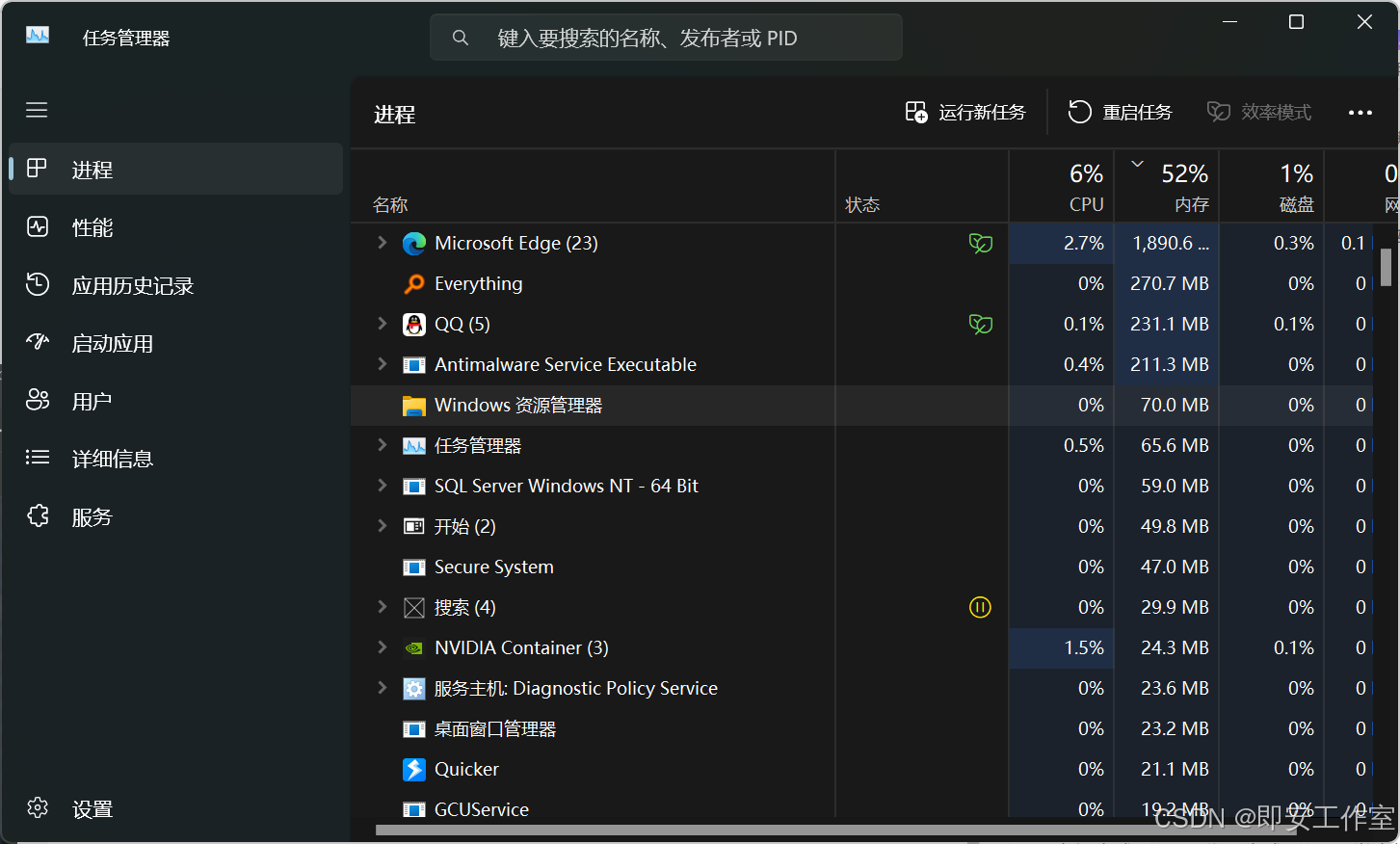Click the SQL Server Windows NT icon

coord(414,487)
